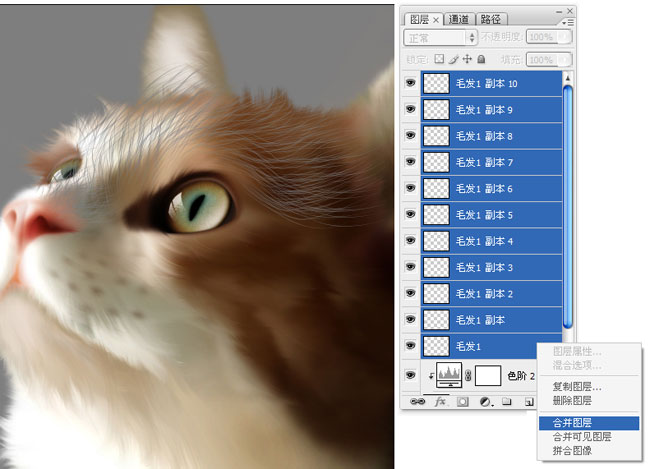Toggle visibility of 毛发1 副本 5 layer

click(x=410, y=215)
